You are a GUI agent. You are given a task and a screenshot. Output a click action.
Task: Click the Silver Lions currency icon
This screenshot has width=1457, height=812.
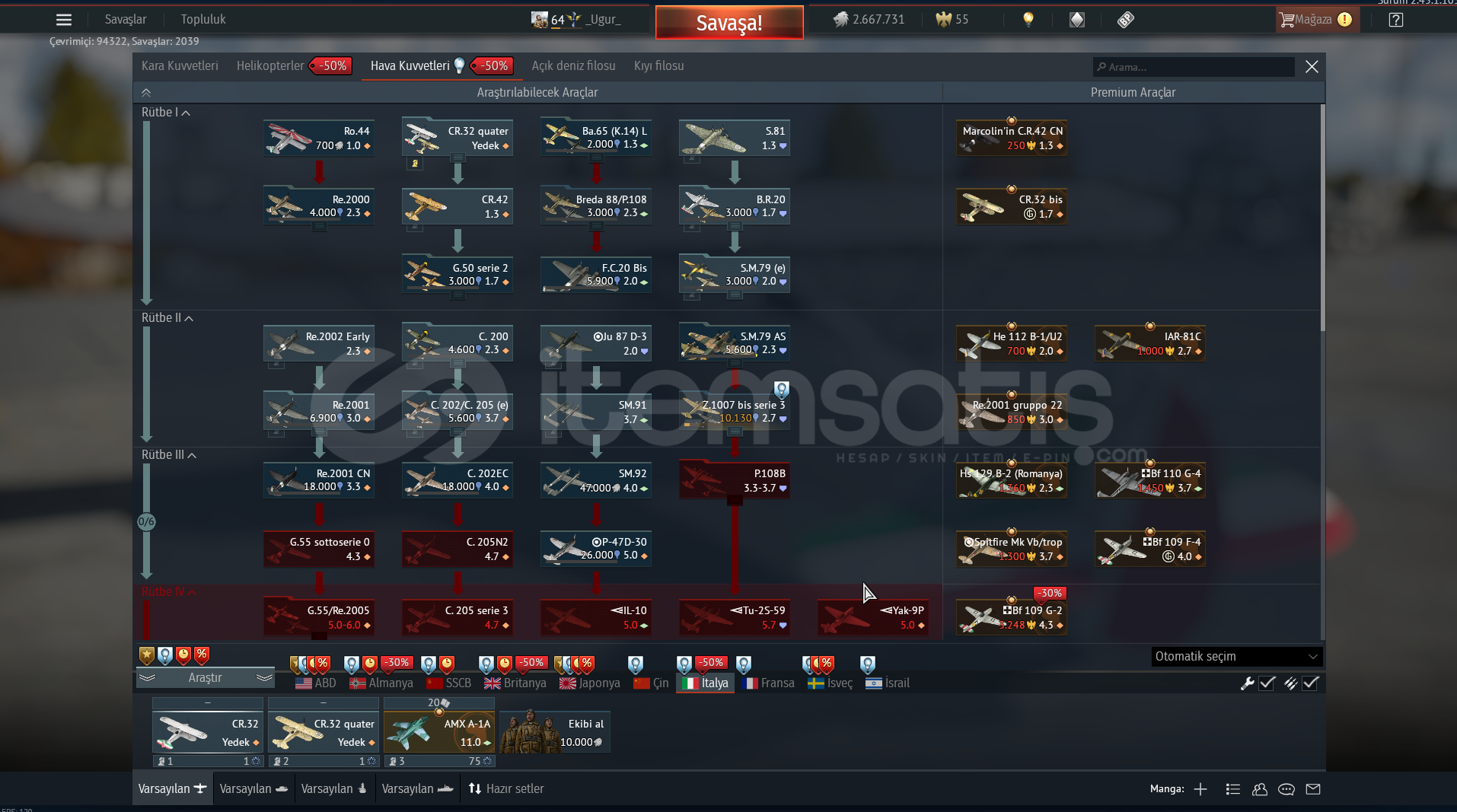[x=840, y=20]
